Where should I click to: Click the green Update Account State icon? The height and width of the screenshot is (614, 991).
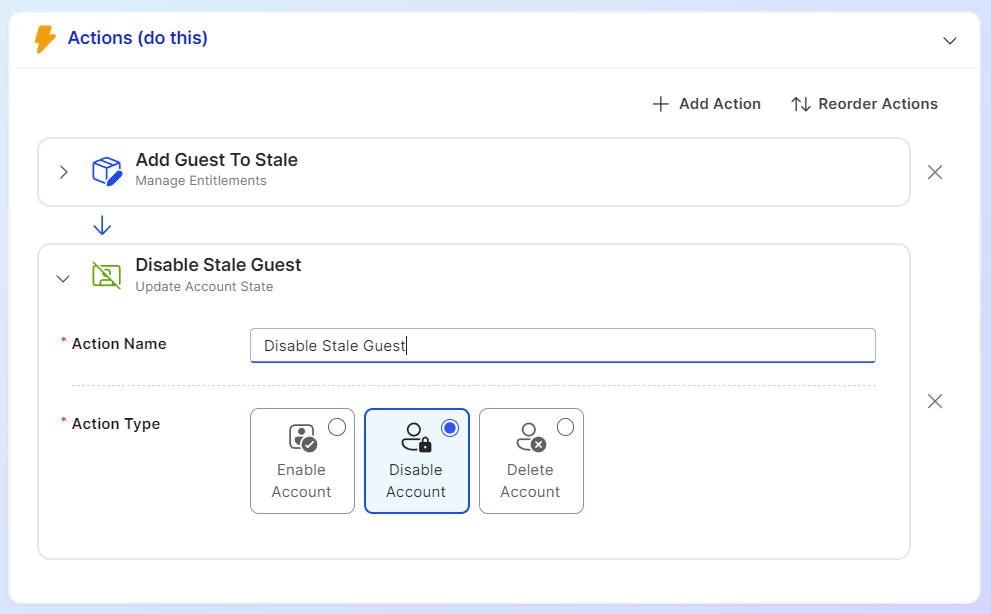tap(106, 275)
